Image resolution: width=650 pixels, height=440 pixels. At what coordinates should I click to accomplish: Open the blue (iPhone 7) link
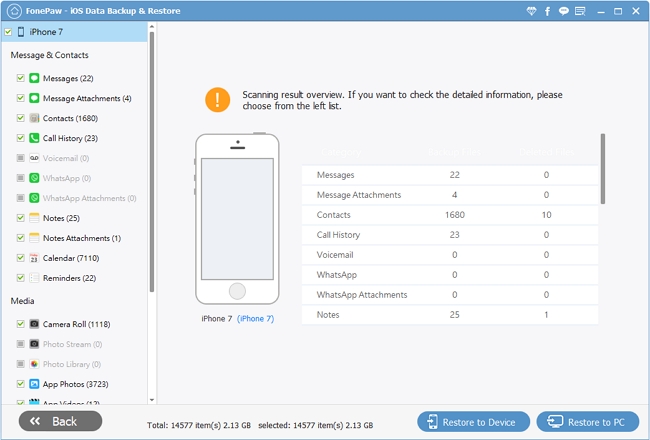coord(255,318)
